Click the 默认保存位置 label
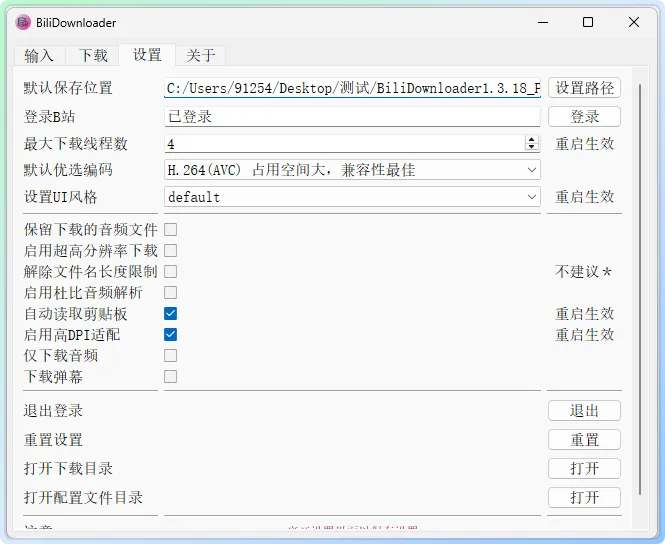Screen dimensions: 665x544 click(68, 88)
